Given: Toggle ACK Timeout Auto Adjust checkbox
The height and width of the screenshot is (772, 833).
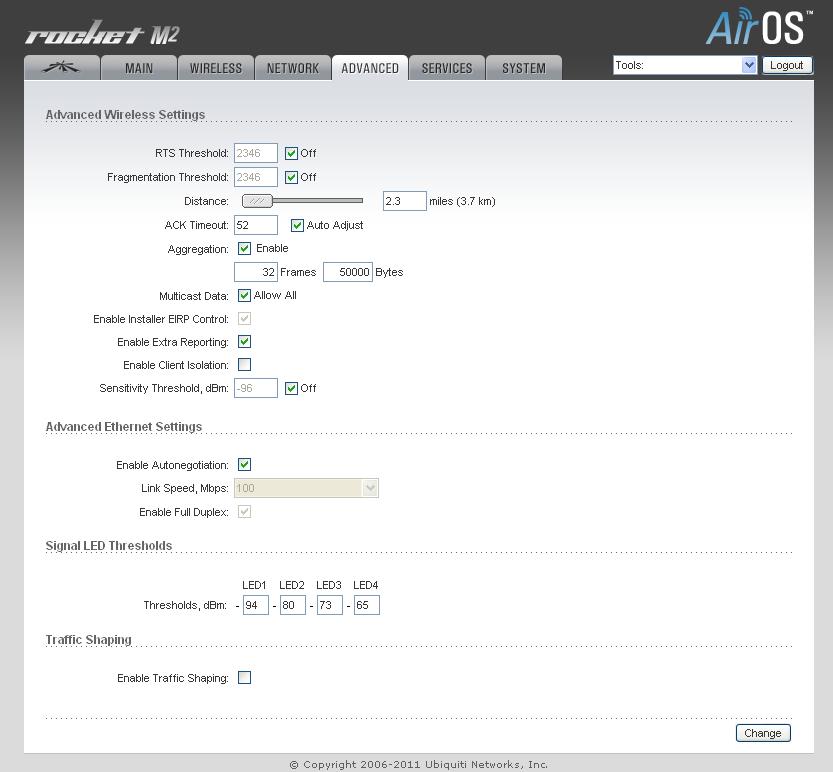Looking at the screenshot, I should (x=298, y=225).
